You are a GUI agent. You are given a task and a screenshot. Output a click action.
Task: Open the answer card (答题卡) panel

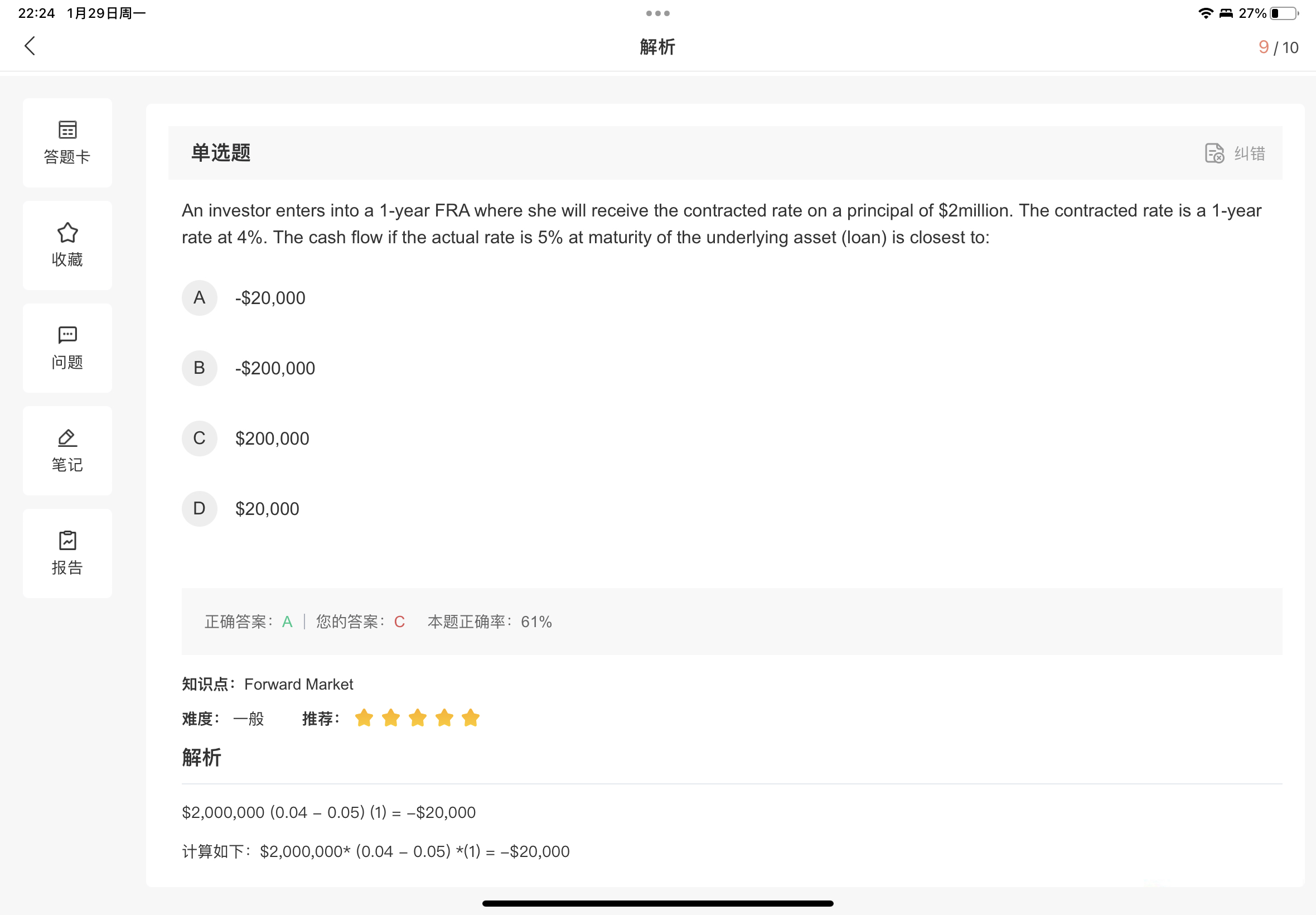pyautogui.click(x=67, y=142)
